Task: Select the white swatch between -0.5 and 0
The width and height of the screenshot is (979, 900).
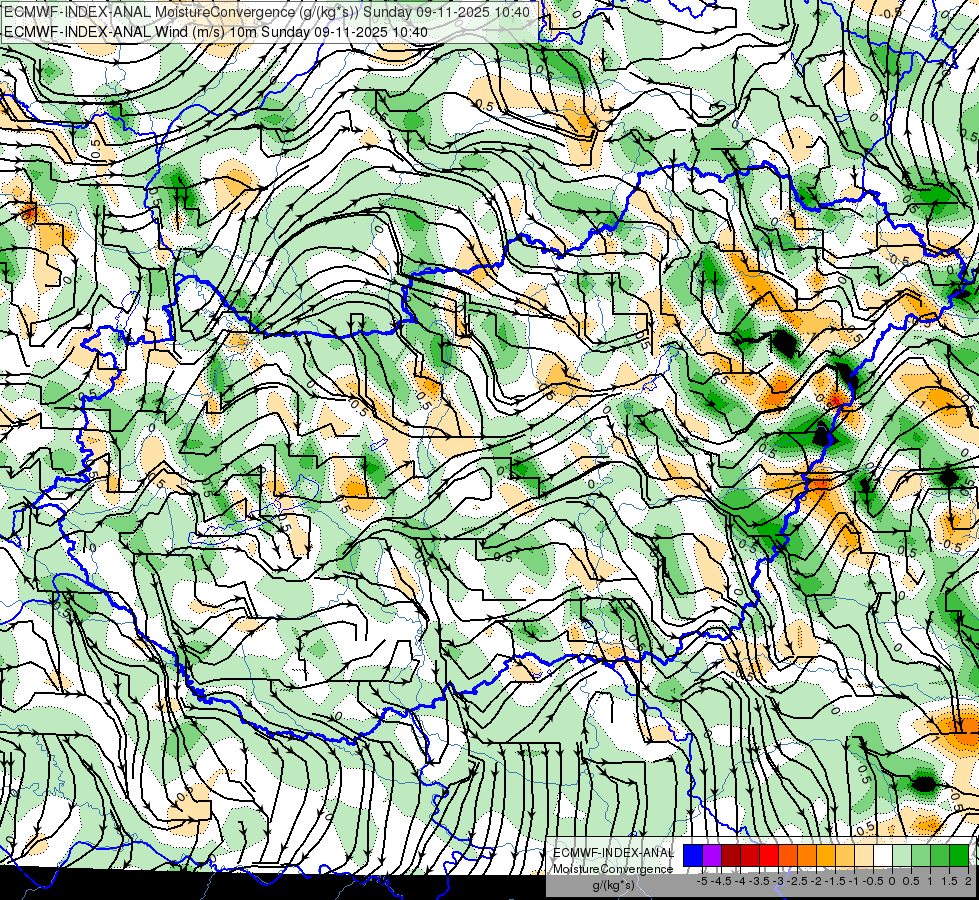Action: click(883, 856)
